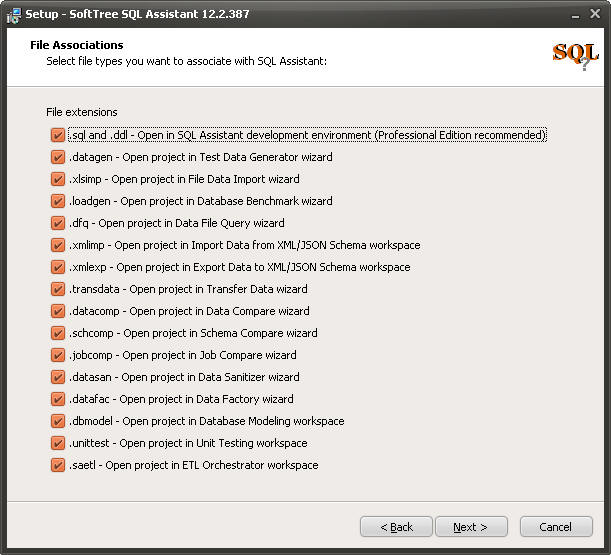This screenshot has width=611, height=555.
Task: Click '.datagen - Open project in Test Data Generator' text
Action: tap(201, 157)
